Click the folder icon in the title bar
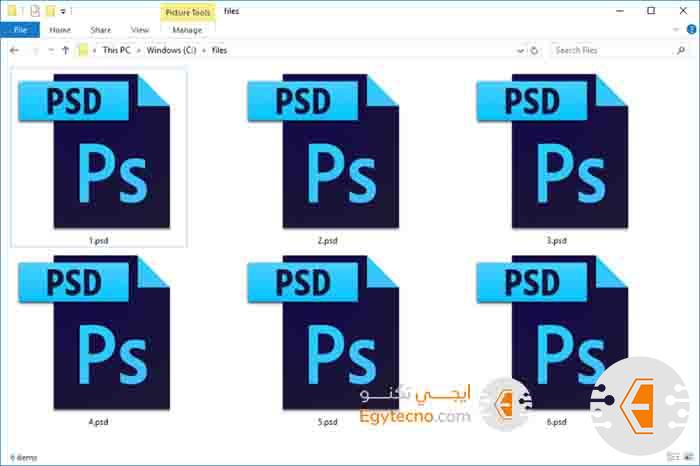700x466 pixels. pos(12,11)
